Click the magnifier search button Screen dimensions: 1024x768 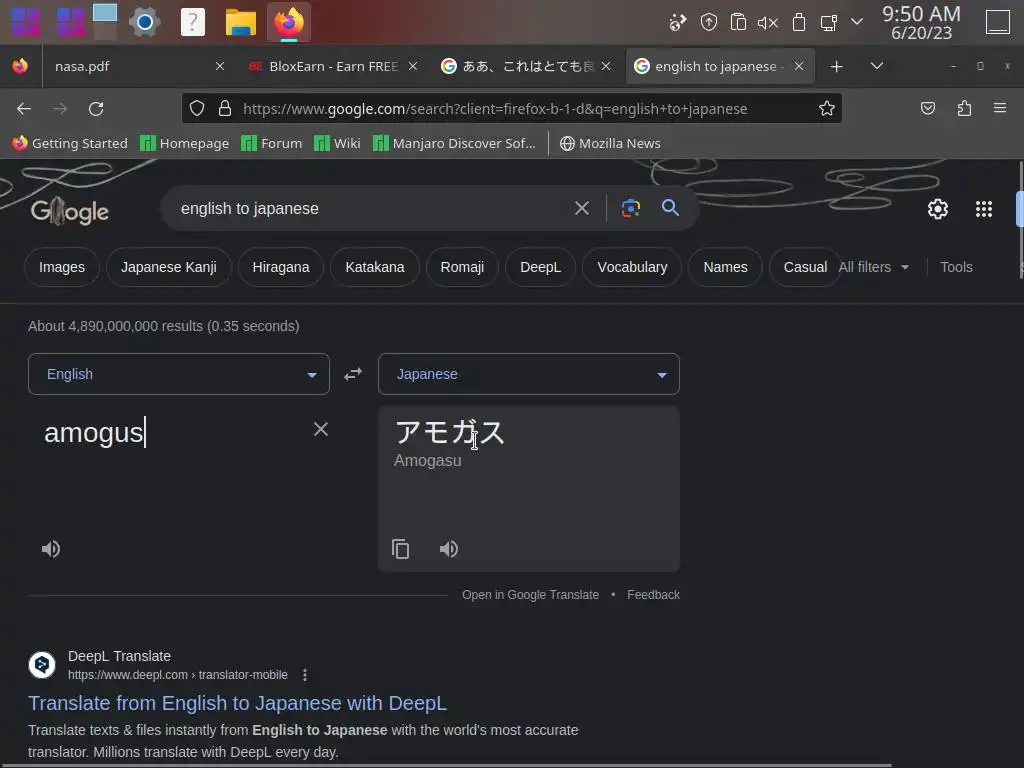[670, 208]
